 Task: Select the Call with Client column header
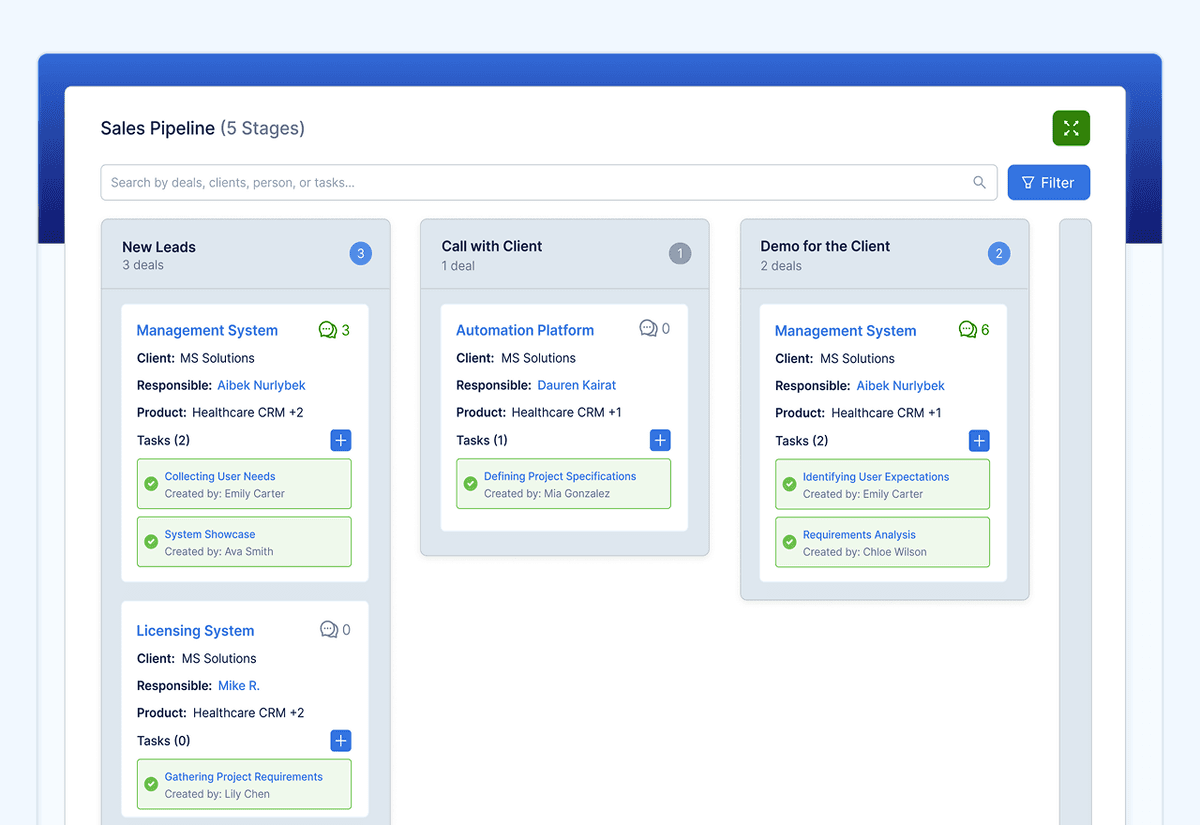(492, 246)
